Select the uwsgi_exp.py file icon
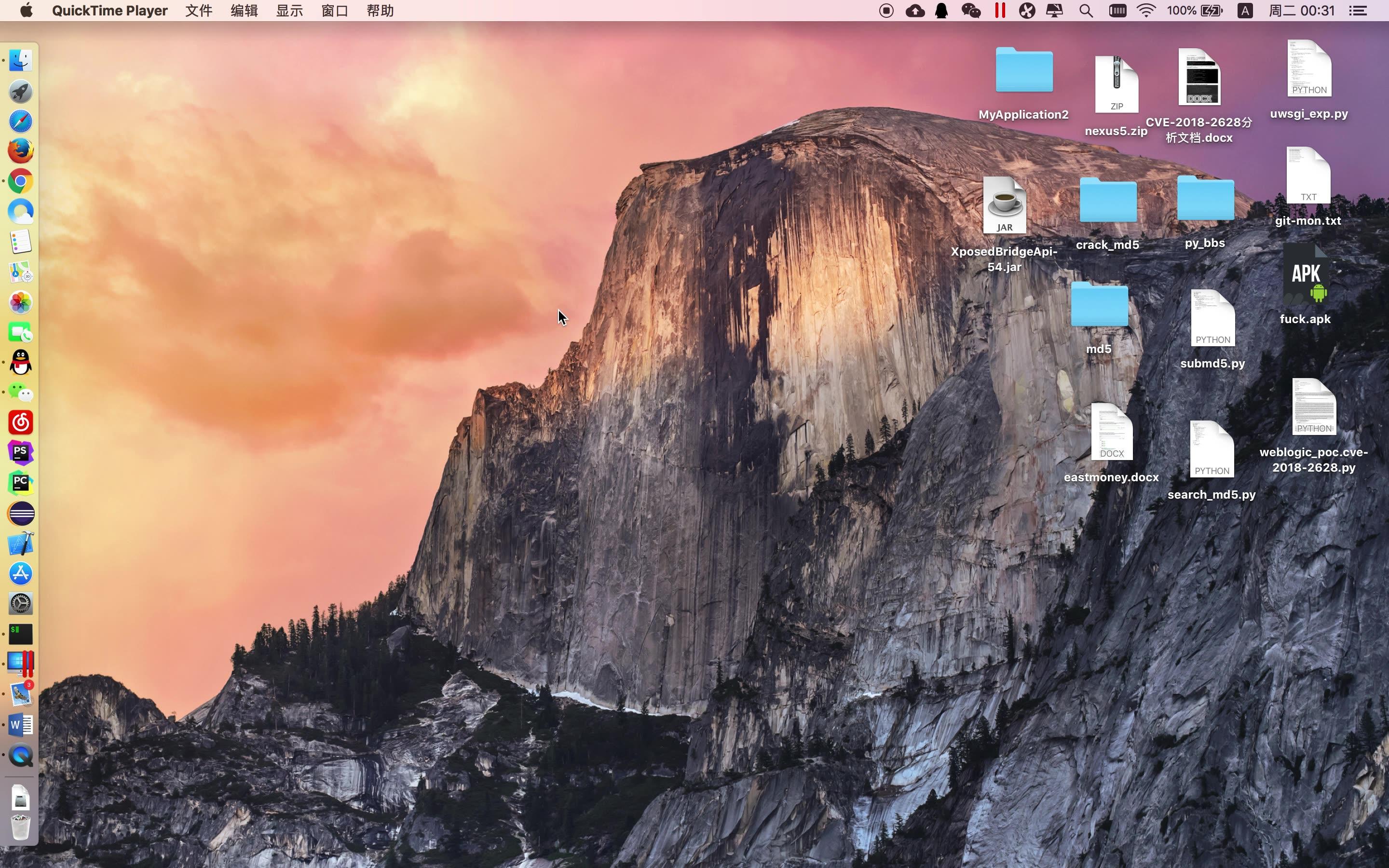The image size is (1389, 868). [1308, 69]
